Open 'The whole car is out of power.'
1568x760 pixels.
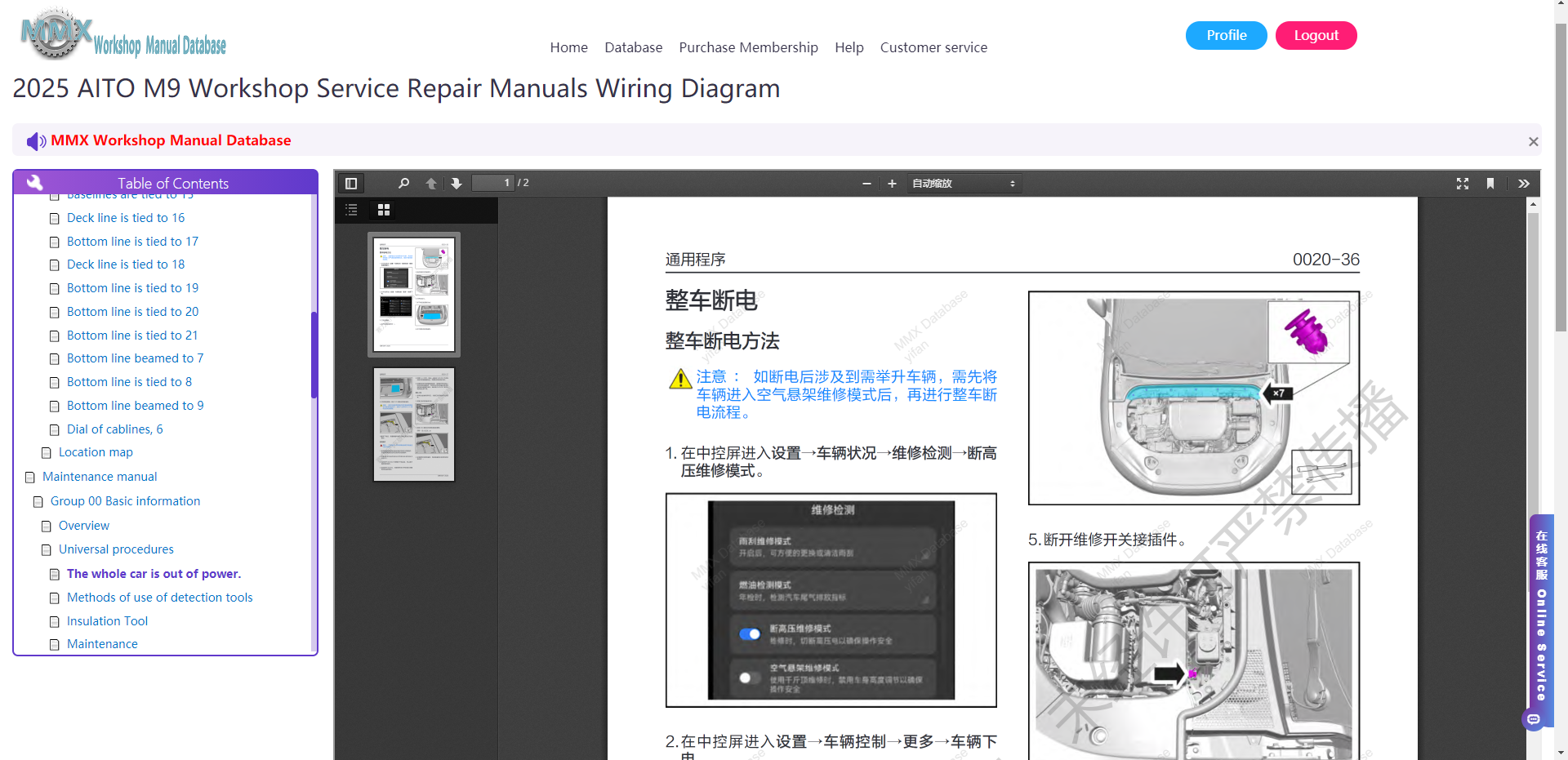point(154,574)
